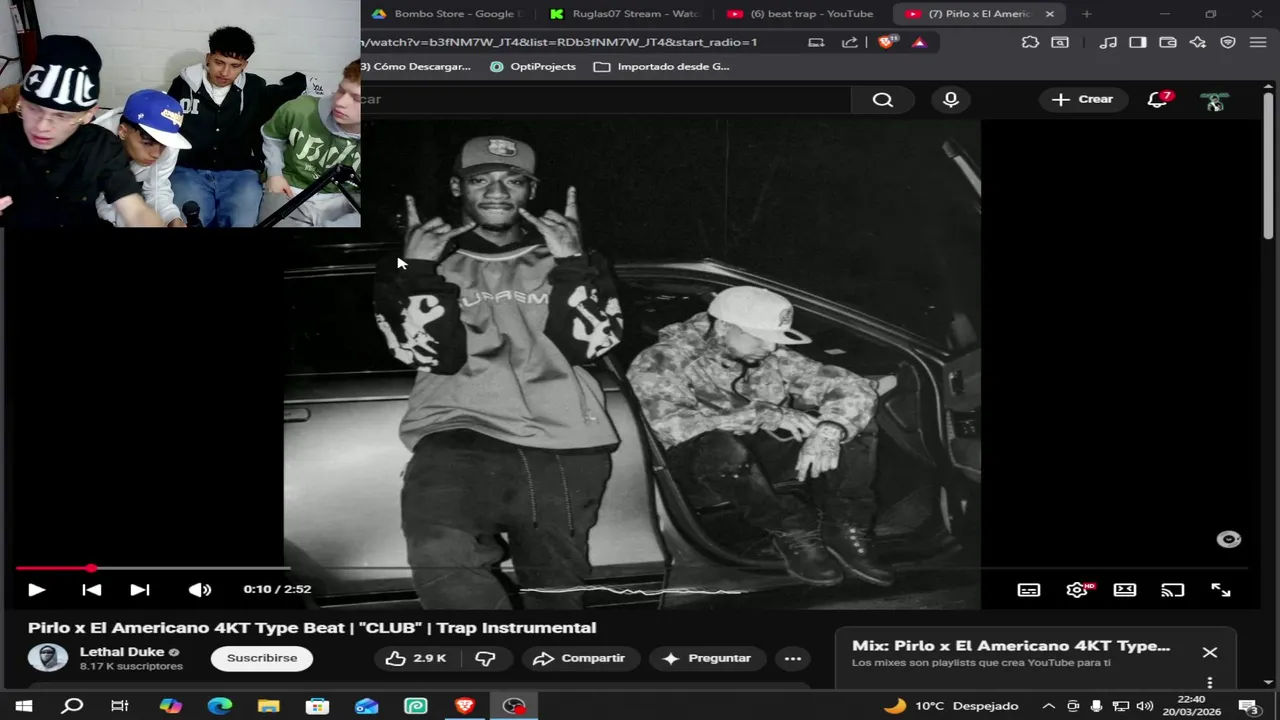1280x720 pixels.
Task: Open Lethal Duke channel avatar
Action: [x=47, y=658]
